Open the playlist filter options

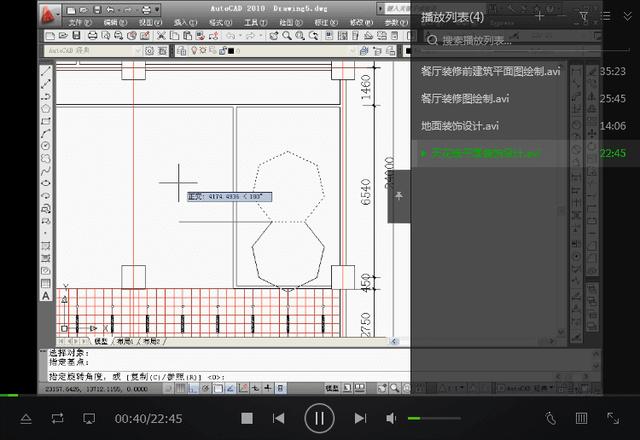tap(584, 16)
